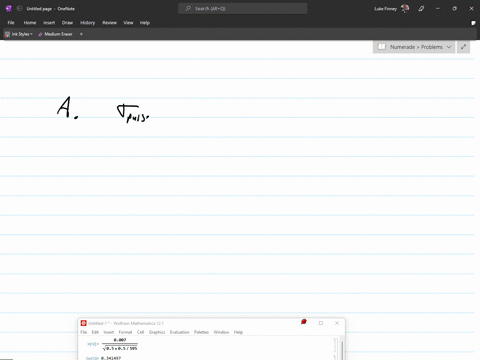This screenshot has width=480, height=360.
Task: Open the Help tab in OneNote
Action: click(145, 23)
